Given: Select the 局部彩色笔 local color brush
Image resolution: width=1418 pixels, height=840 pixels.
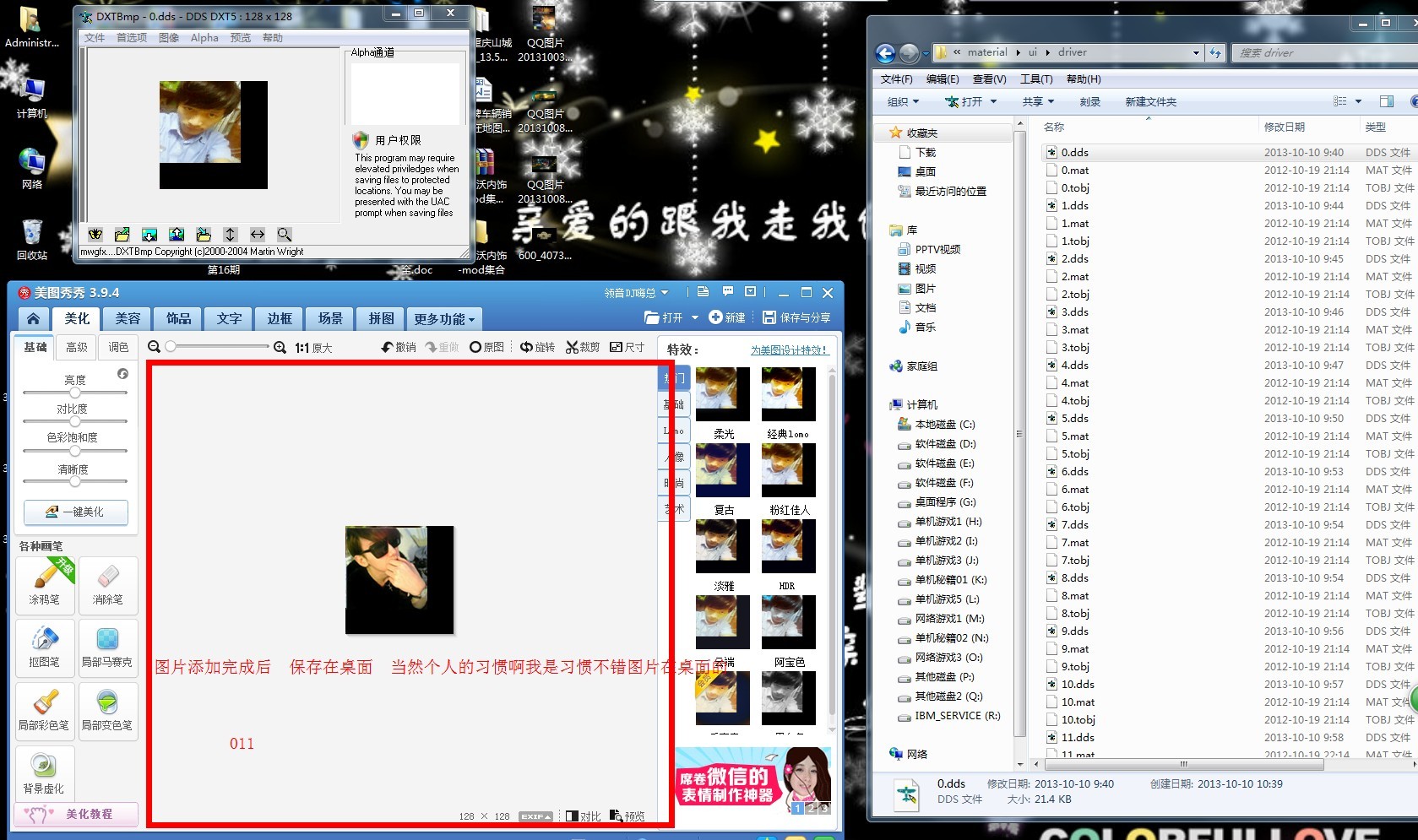Looking at the screenshot, I should tap(45, 711).
